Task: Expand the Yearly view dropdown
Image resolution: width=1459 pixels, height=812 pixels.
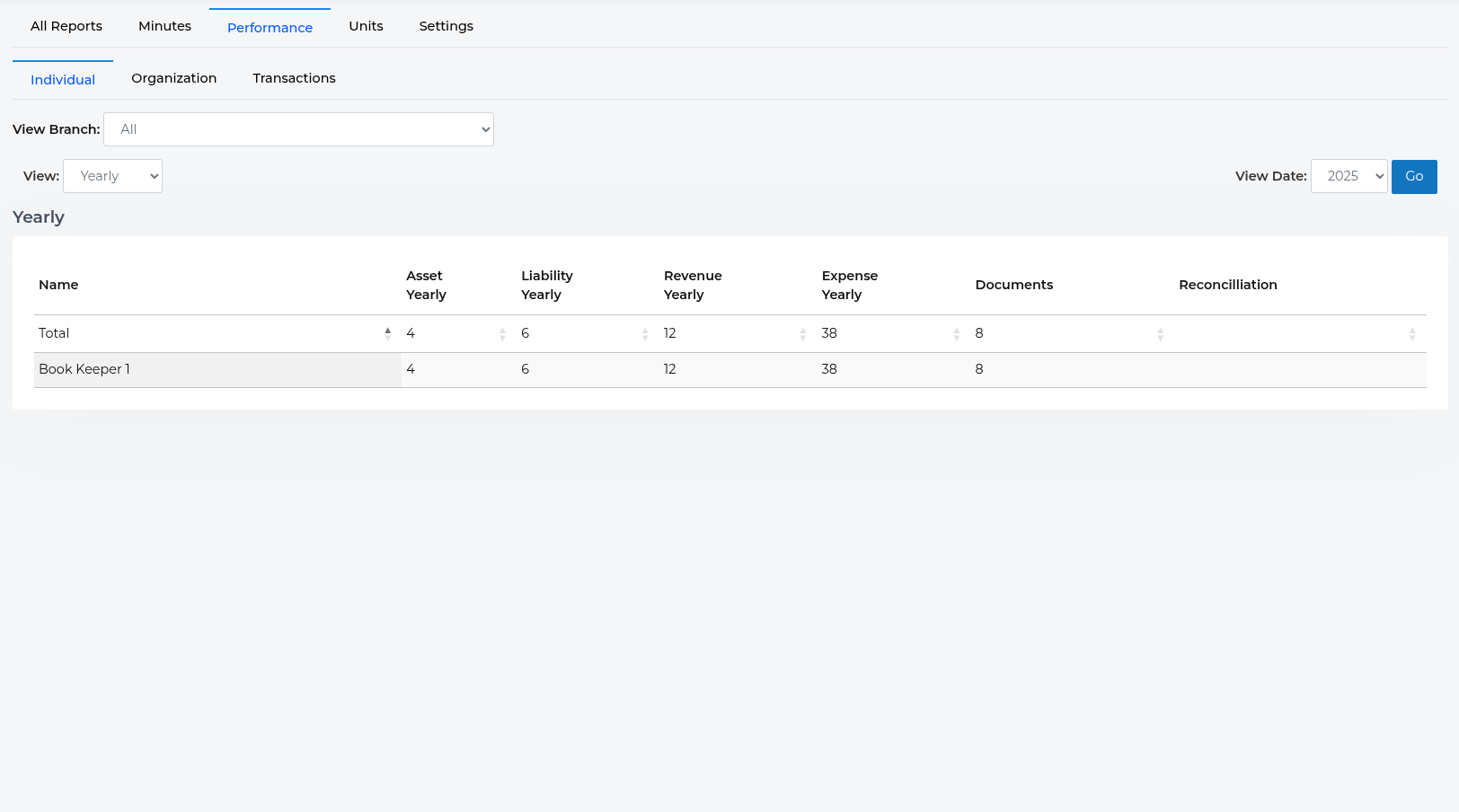Action: tap(112, 176)
